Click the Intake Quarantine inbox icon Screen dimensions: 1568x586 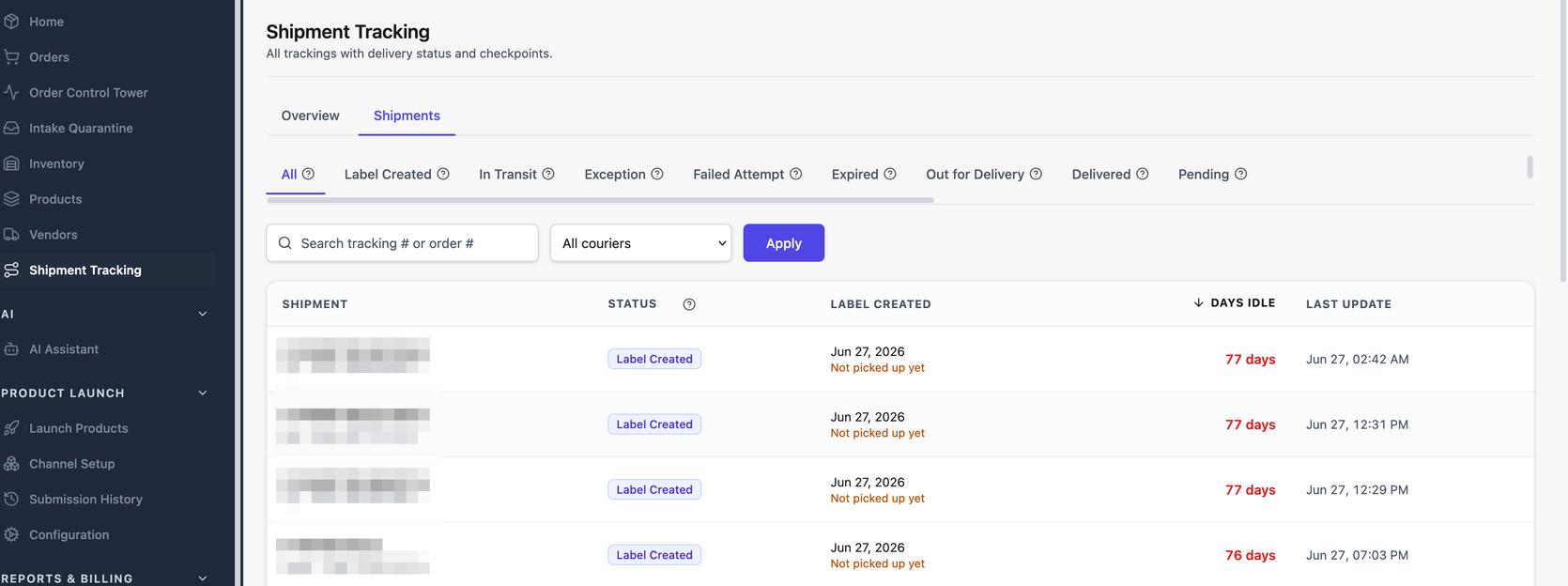click(x=11, y=128)
